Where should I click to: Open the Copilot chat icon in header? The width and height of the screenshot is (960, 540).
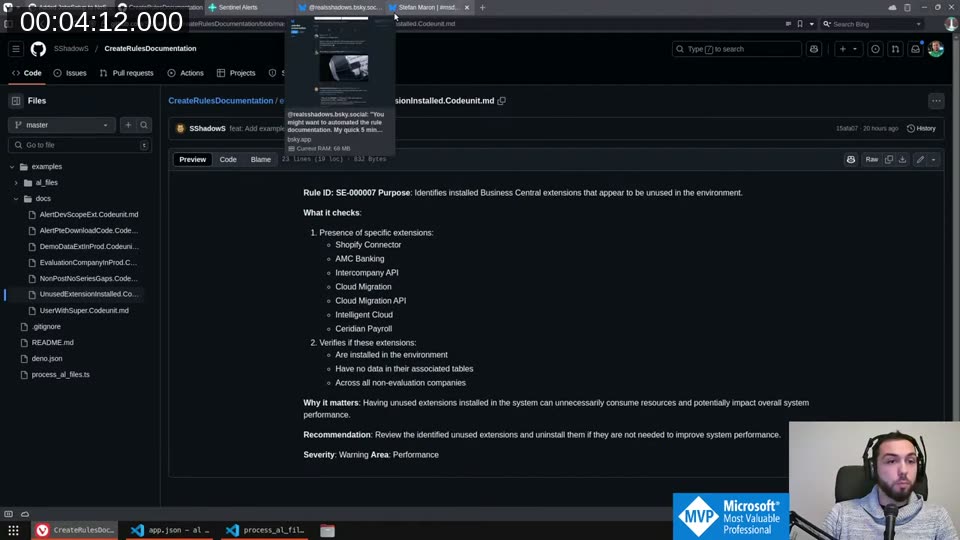pos(814,49)
